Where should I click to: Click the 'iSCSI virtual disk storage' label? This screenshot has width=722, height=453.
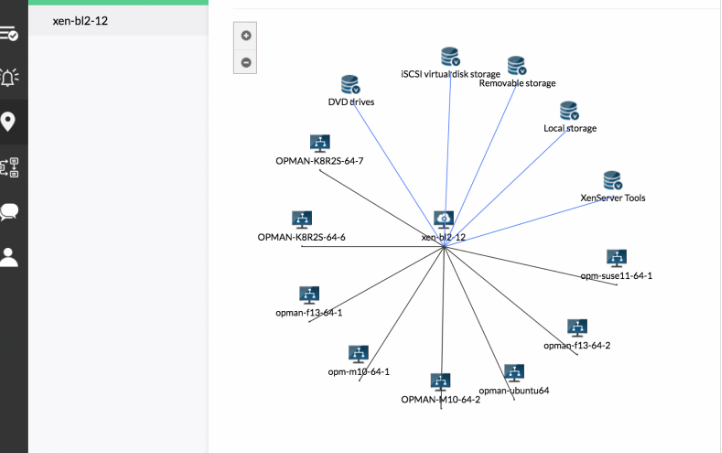[x=450, y=74]
